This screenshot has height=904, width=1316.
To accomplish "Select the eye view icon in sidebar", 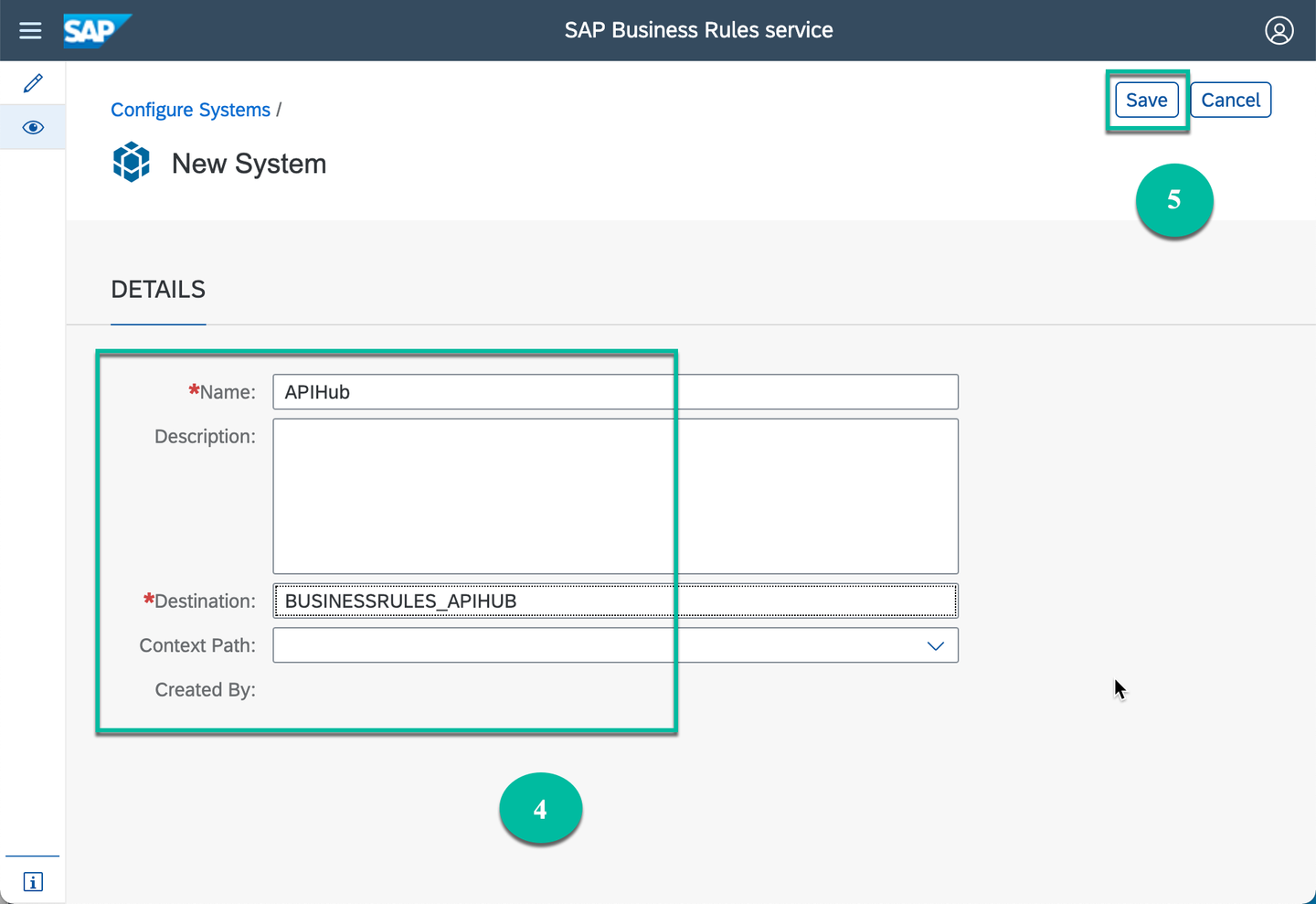I will click(33, 127).
